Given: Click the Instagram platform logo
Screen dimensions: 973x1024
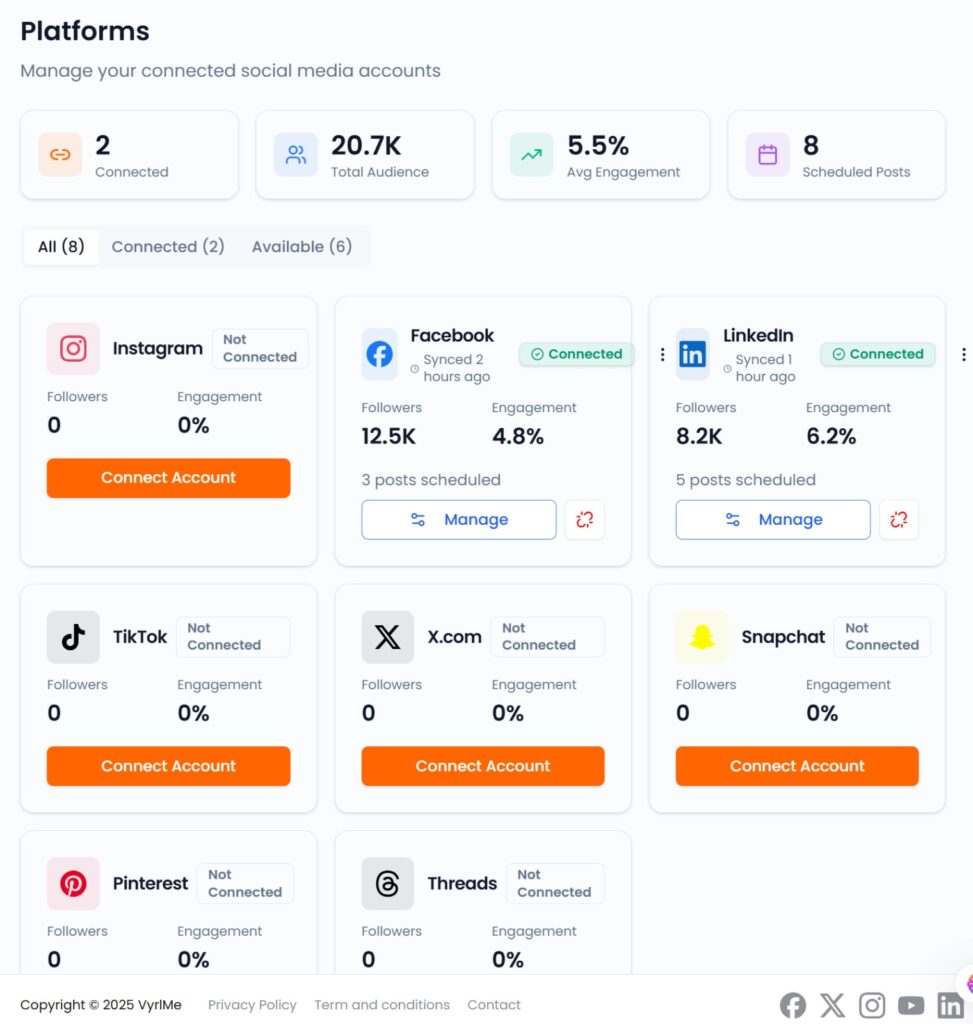Looking at the screenshot, I should (x=73, y=349).
